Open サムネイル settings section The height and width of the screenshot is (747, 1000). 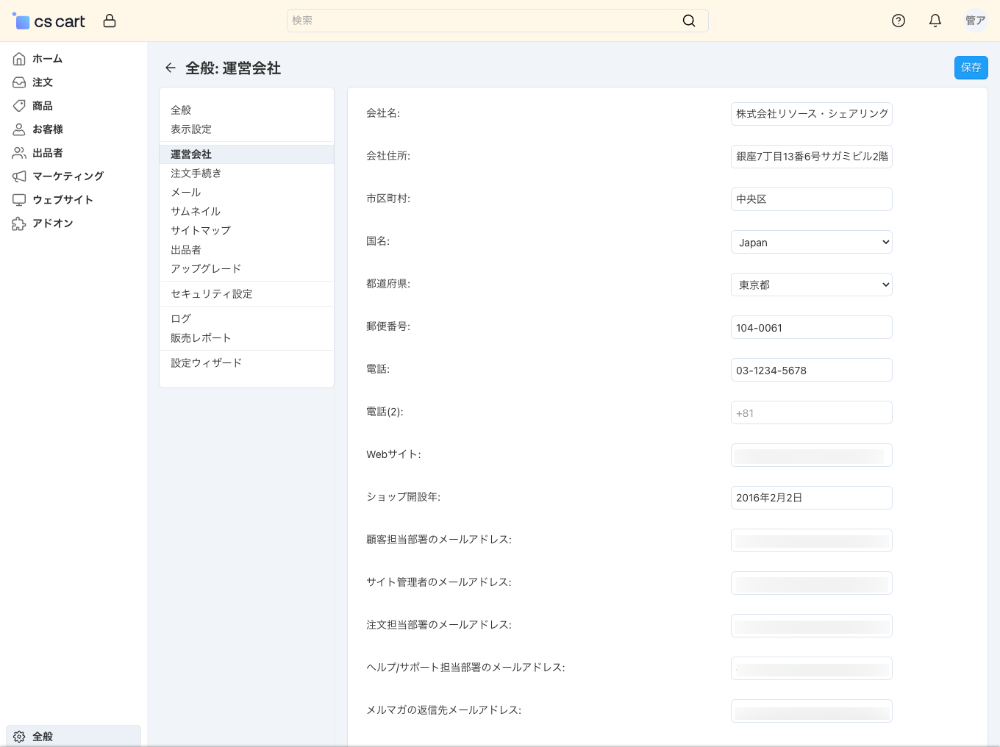pos(195,211)
